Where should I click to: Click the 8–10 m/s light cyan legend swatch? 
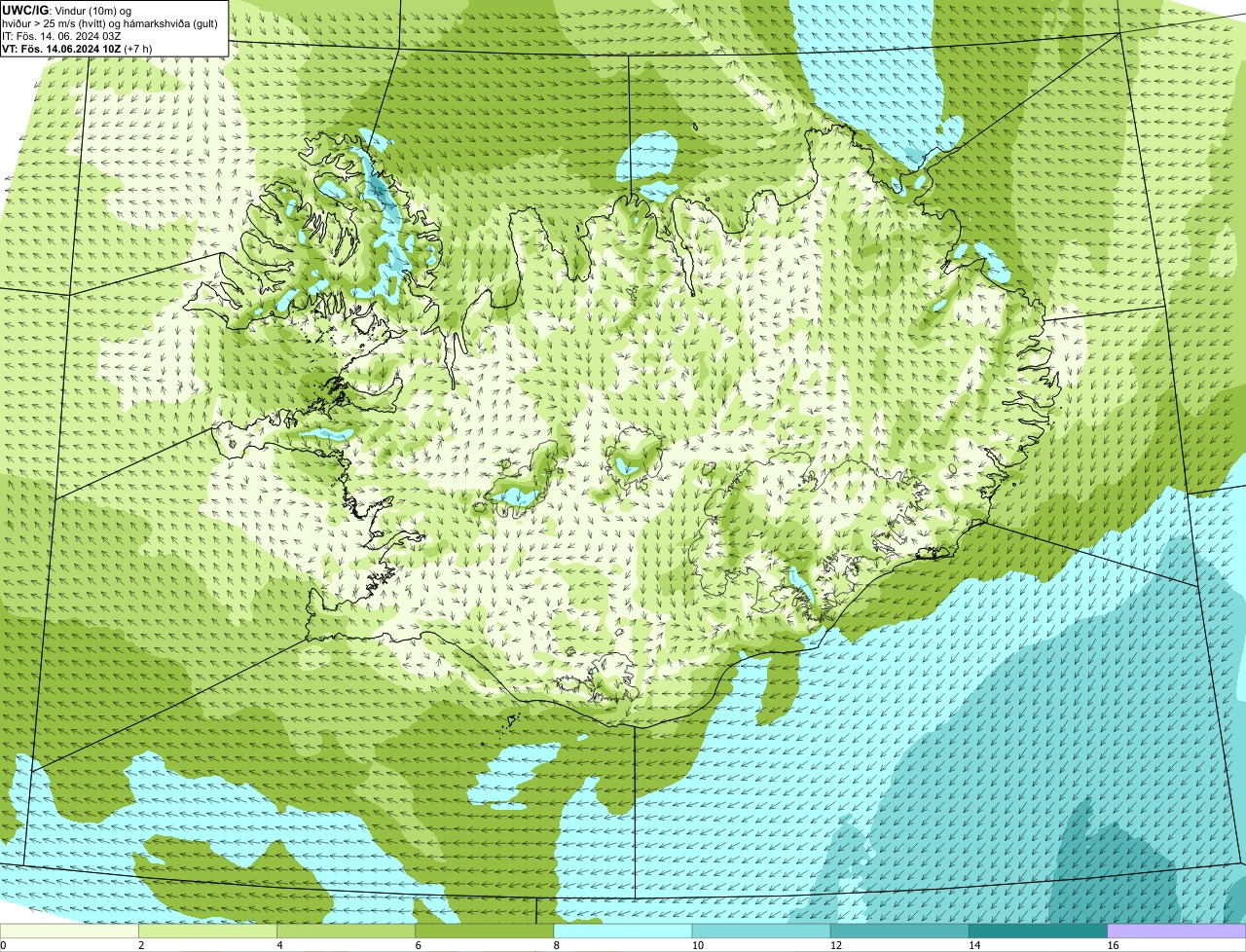[623, 931]
